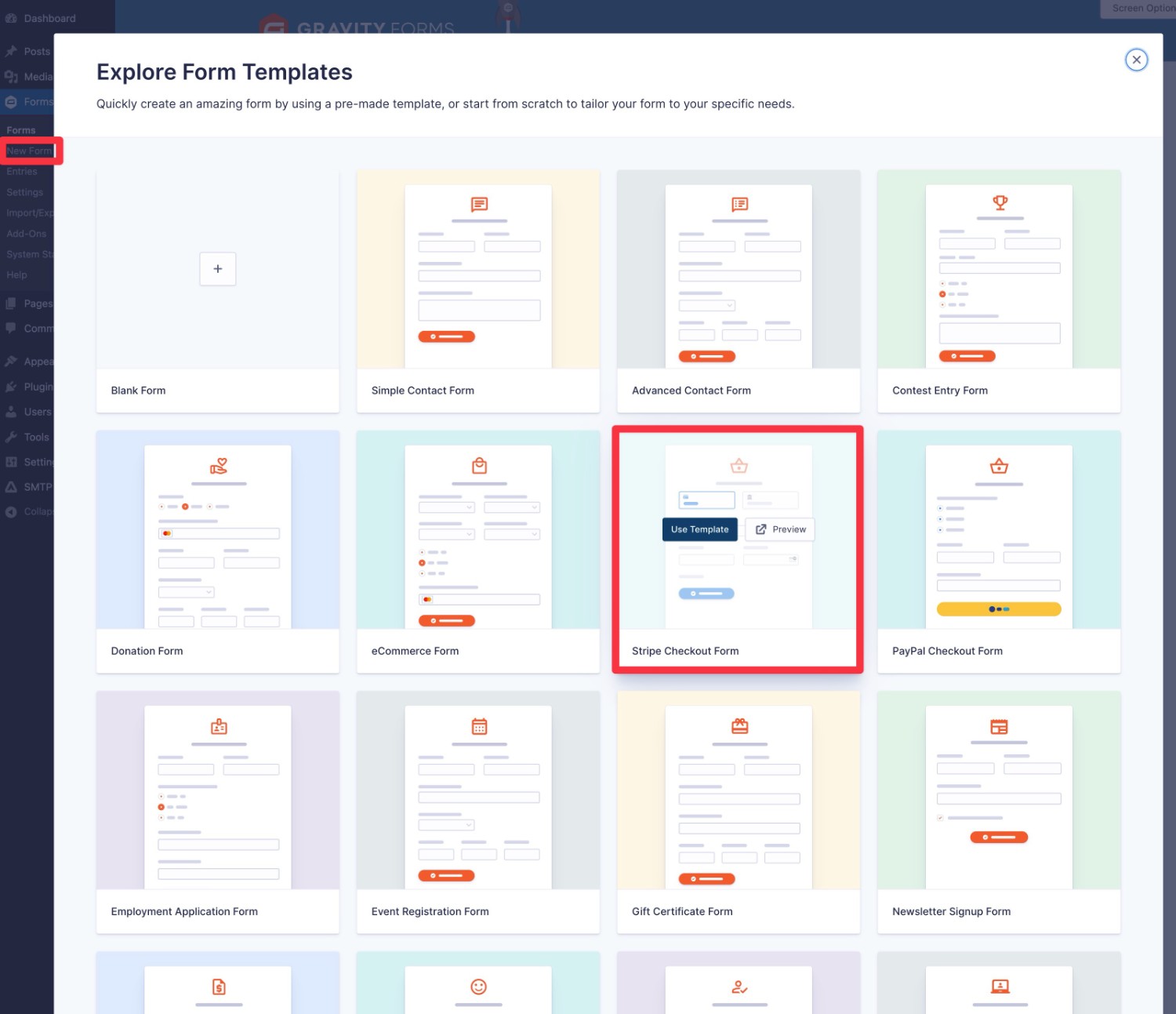
Task: Open System Status in Forms submenu
Action: click(30, 254)
